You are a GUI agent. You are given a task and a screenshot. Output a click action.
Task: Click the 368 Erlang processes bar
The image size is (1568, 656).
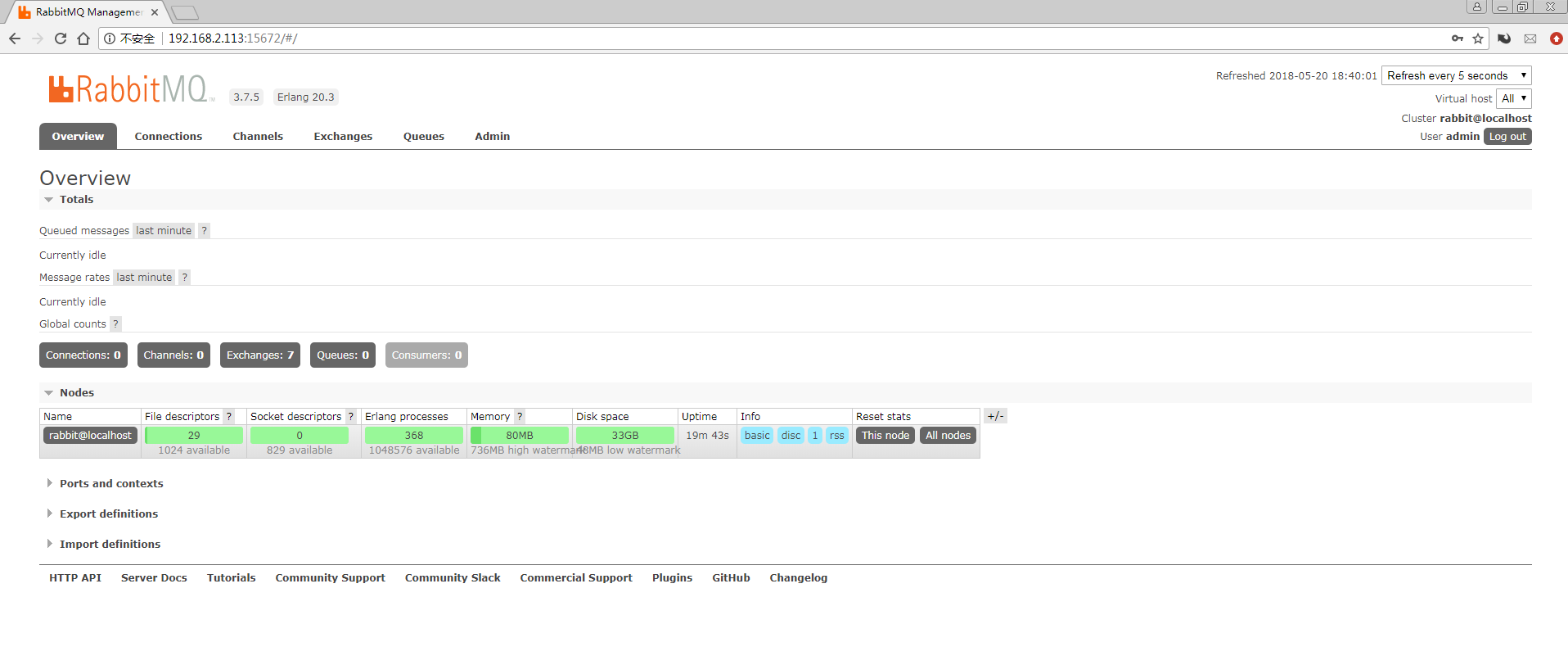point(414,436)
